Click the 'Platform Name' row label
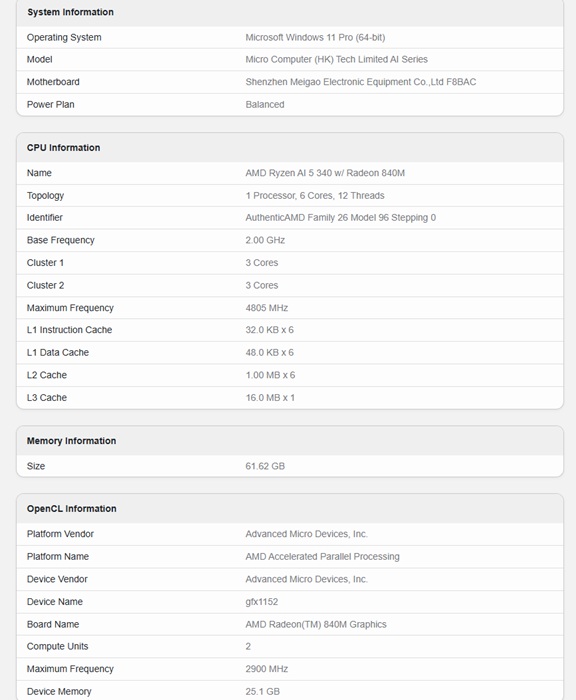The image size is (576, 700). click(x=58, y=557)
